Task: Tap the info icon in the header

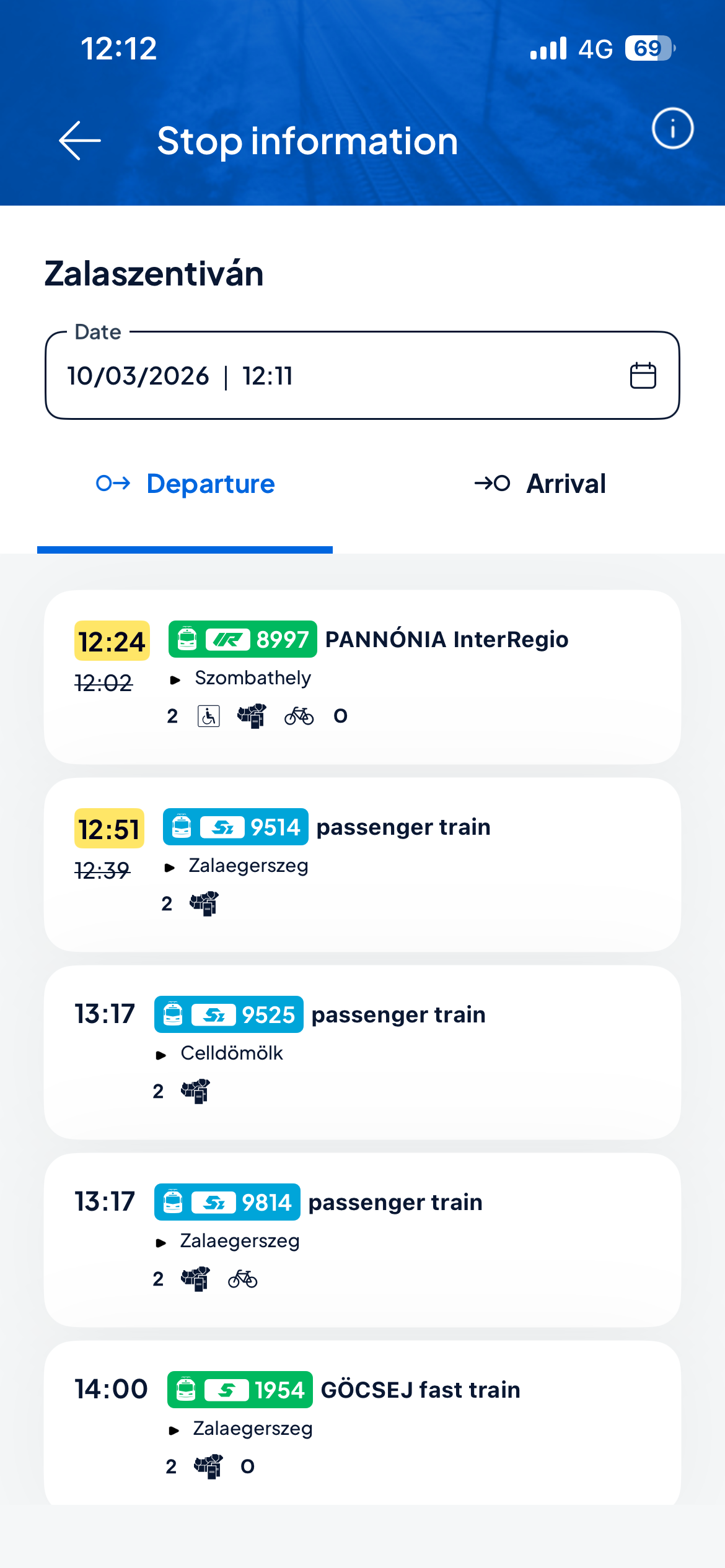Action: click(x=673, y=129)
